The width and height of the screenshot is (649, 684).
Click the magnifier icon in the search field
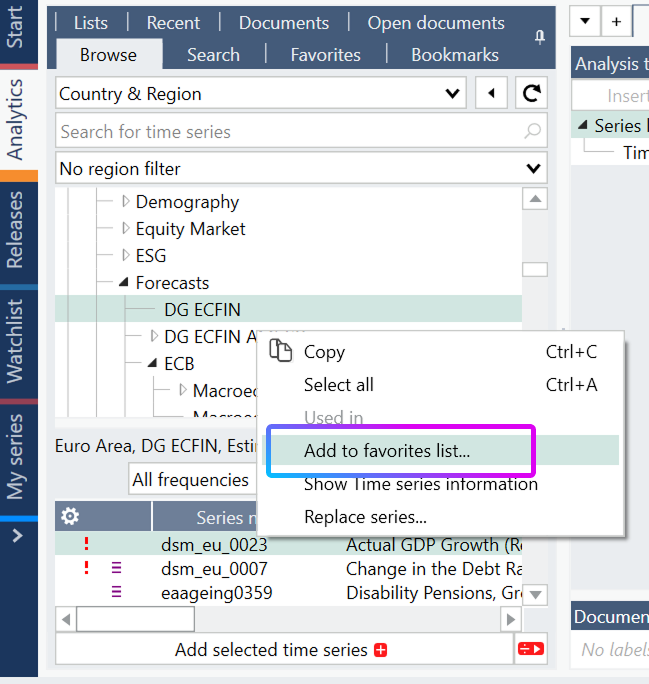pyautogui.click(x=533, y=131)
